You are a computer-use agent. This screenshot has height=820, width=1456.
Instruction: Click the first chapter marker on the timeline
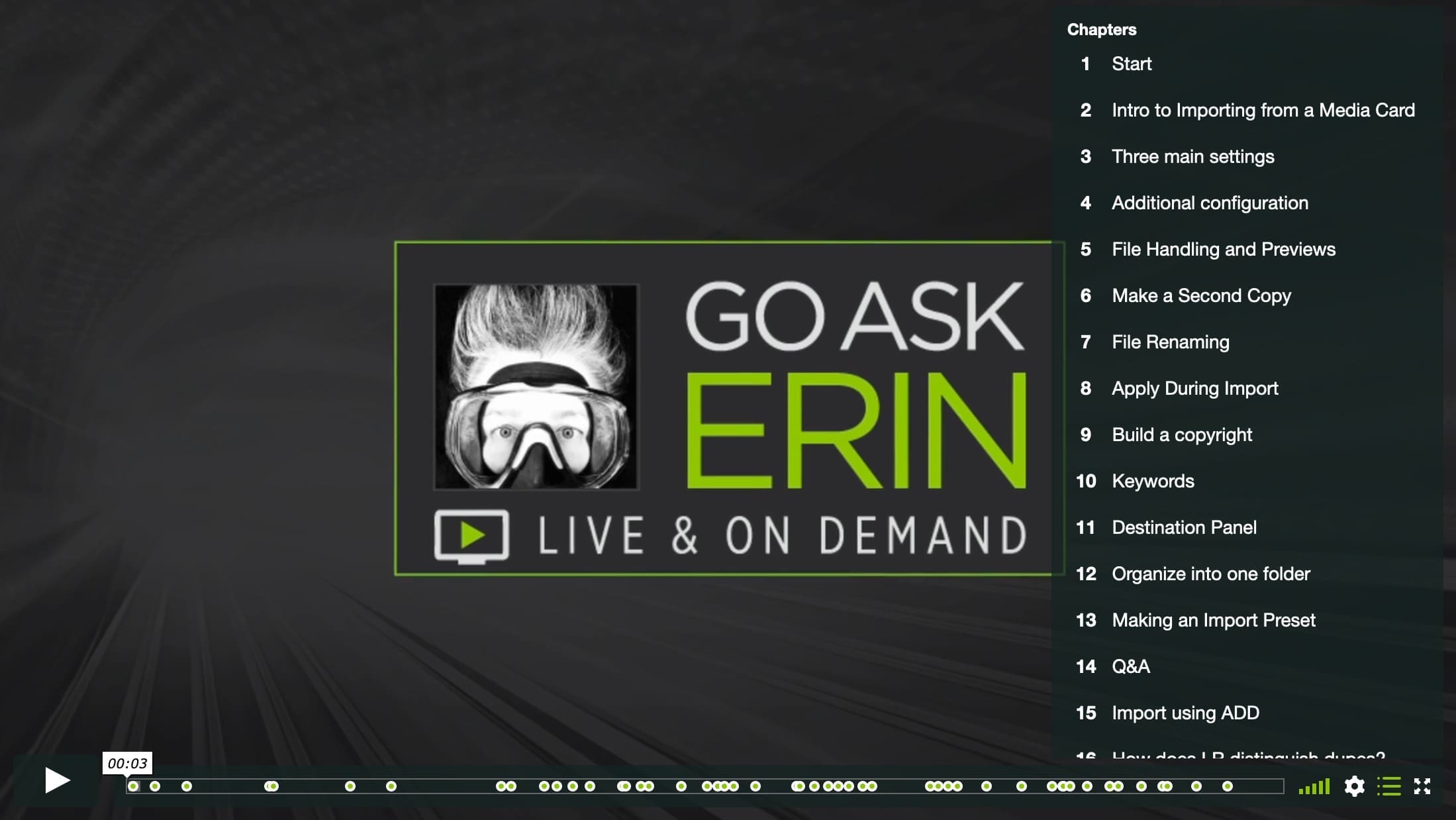point(134,786)
